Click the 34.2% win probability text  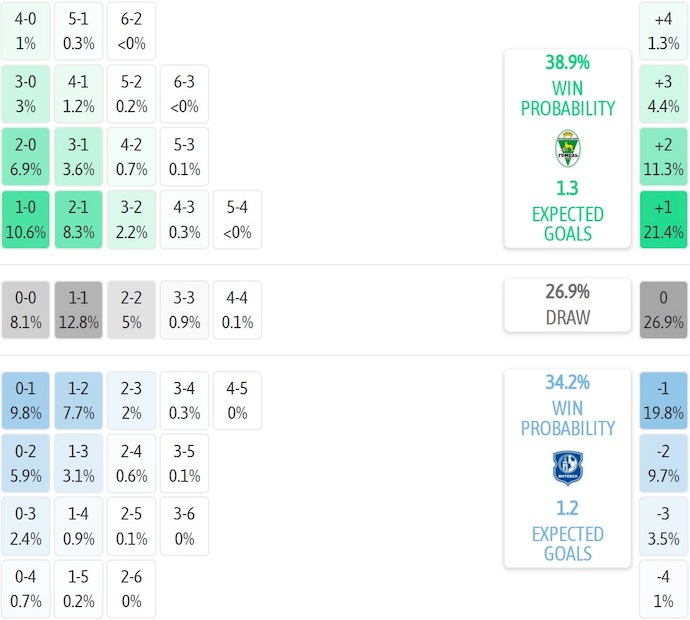pyautogui.click(x=567, y=382)
